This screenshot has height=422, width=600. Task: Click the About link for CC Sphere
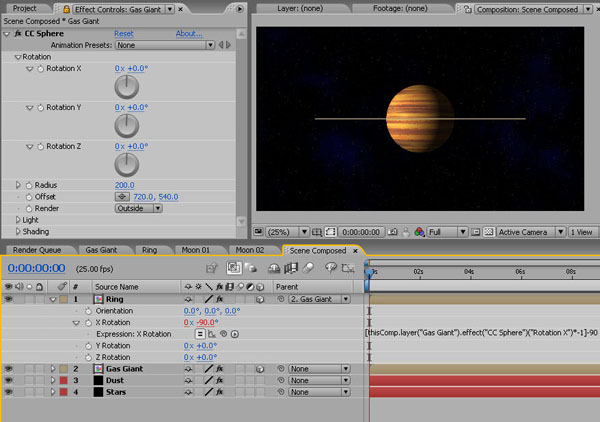[189, 33]
